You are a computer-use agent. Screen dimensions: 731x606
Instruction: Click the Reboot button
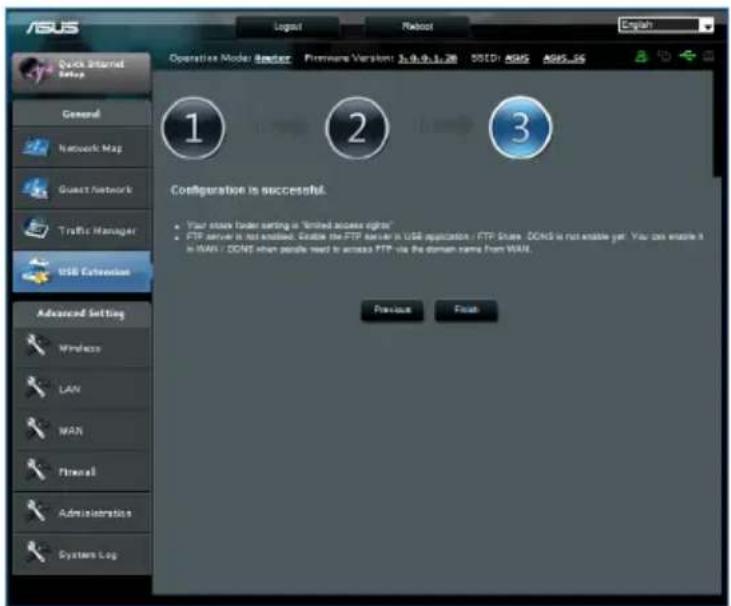(x=417, y=27)
